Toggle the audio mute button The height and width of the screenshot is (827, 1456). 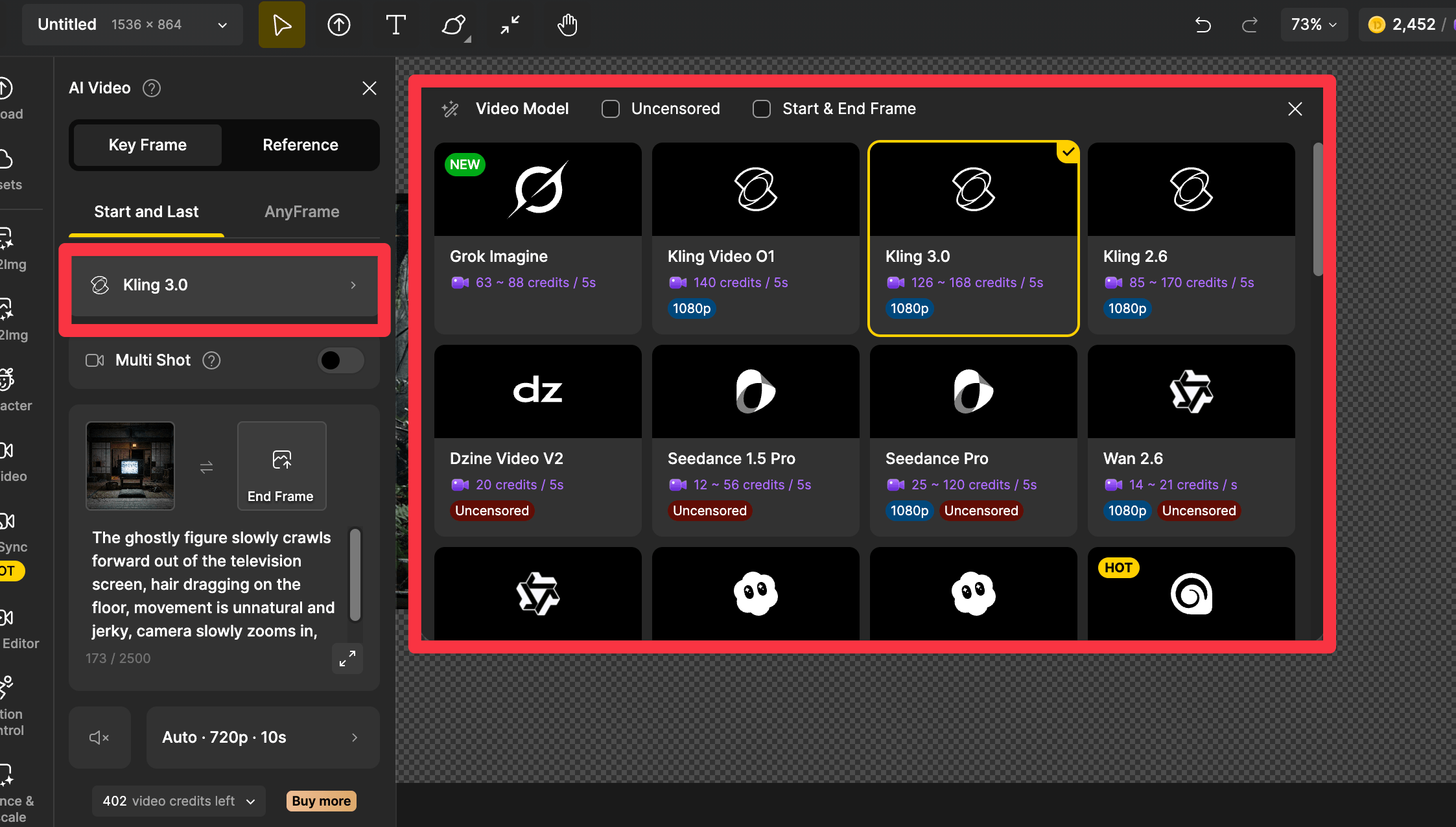coord(99,738)
